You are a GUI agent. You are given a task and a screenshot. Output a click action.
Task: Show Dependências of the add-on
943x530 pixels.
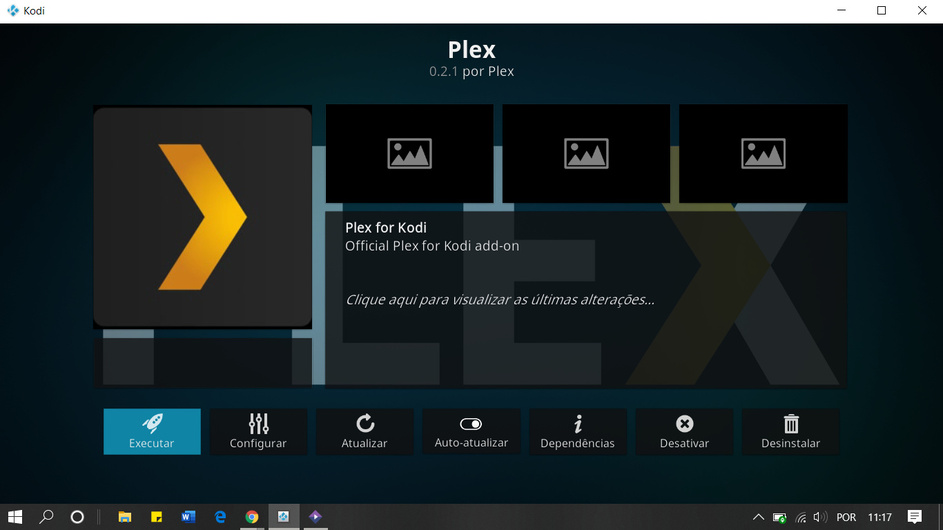[x=577, y=431]
